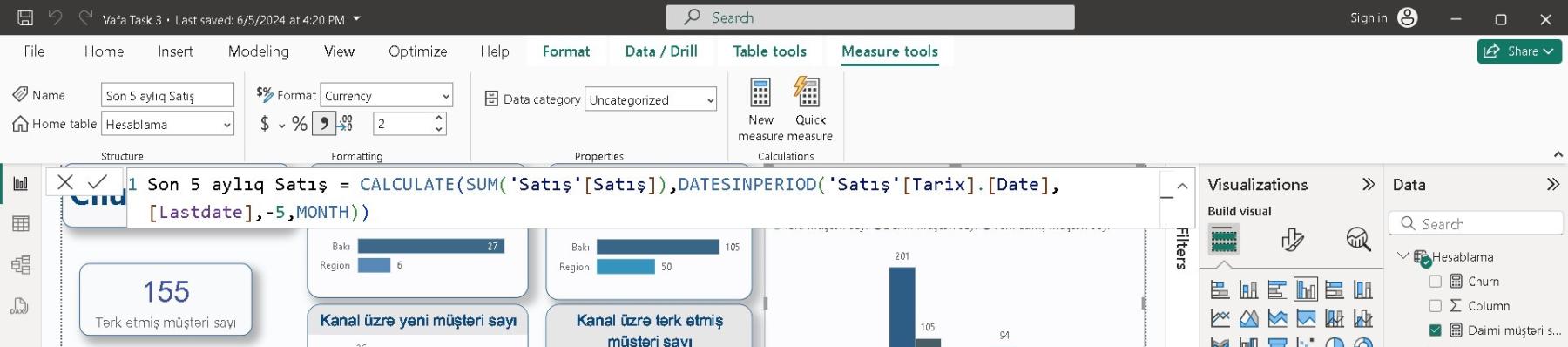The height and width of the screenshot is (347, 1568).
Task: Open Model view in left sidebar
Action: coord(20,264)
